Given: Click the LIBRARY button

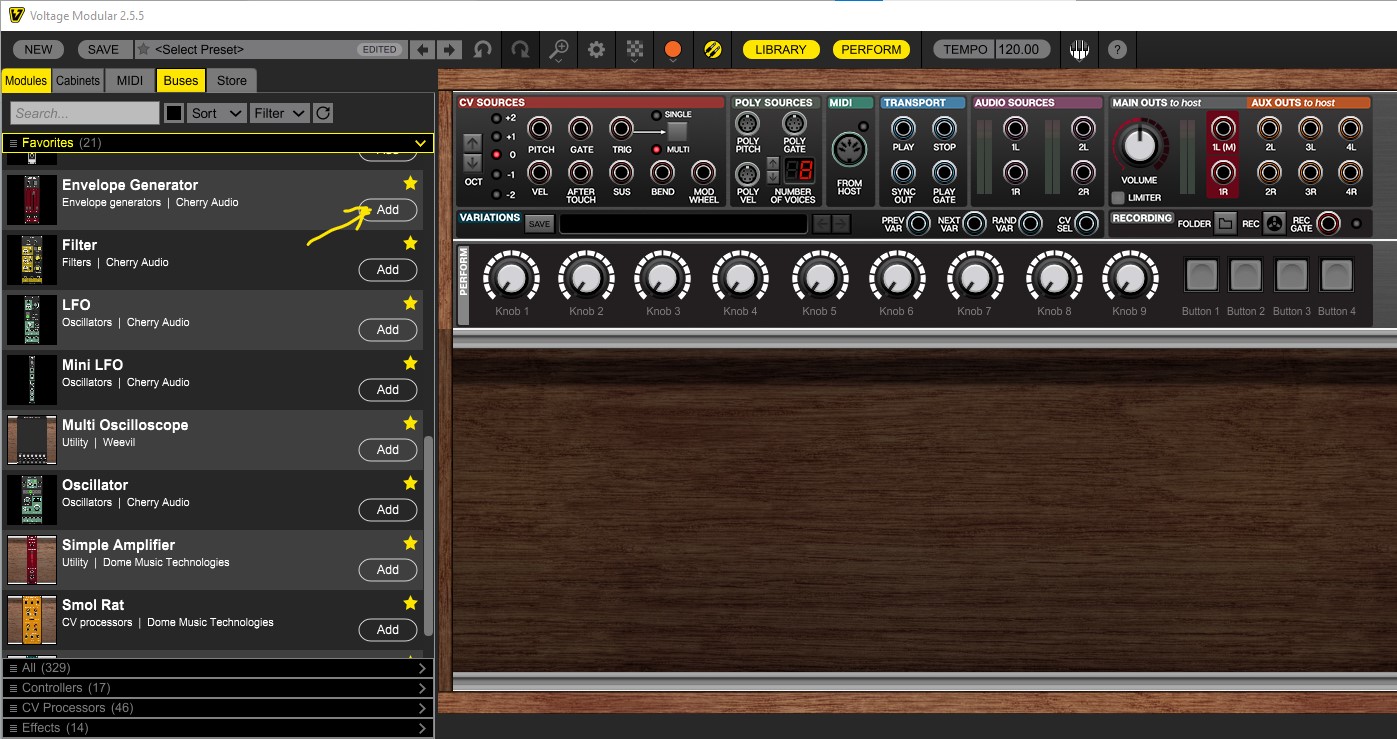Looking at the screenshot, I should [781, 49].
